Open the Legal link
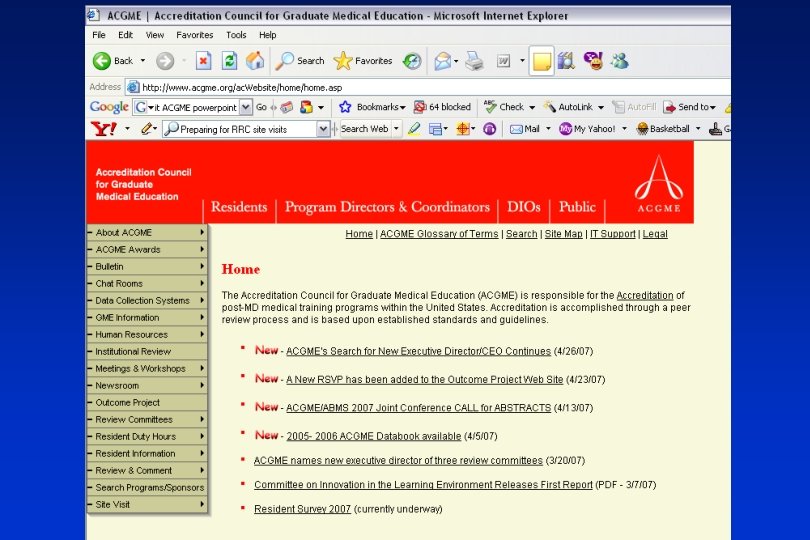810x540 pixels. [x=655, y=234]
